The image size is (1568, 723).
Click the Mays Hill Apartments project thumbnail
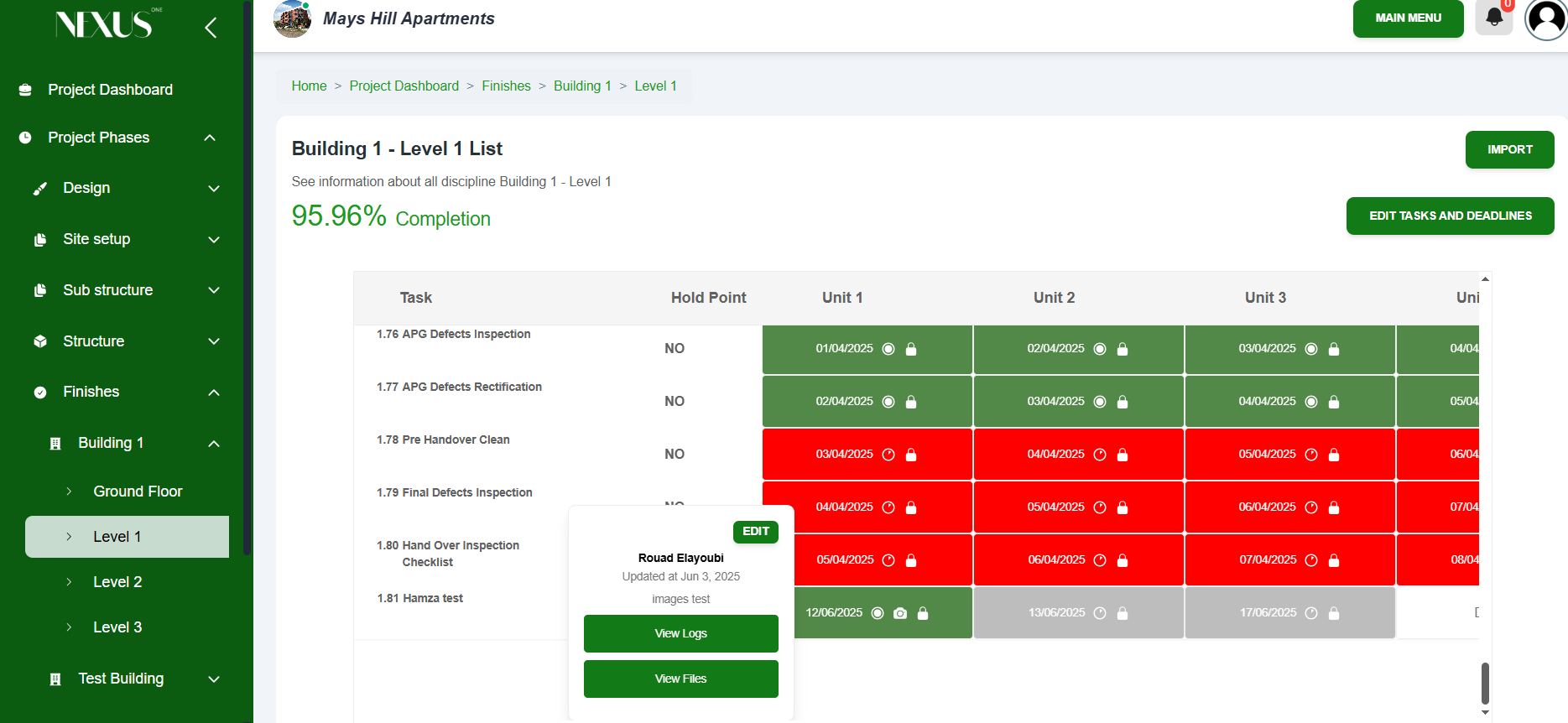[x=292, y=19]
